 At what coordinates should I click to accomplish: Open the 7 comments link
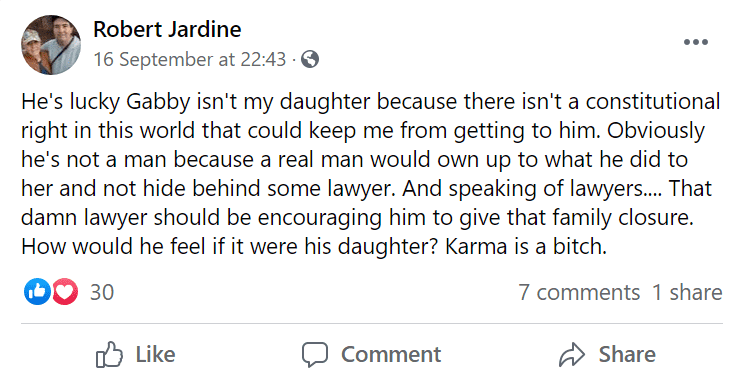[x=579, y=292]
